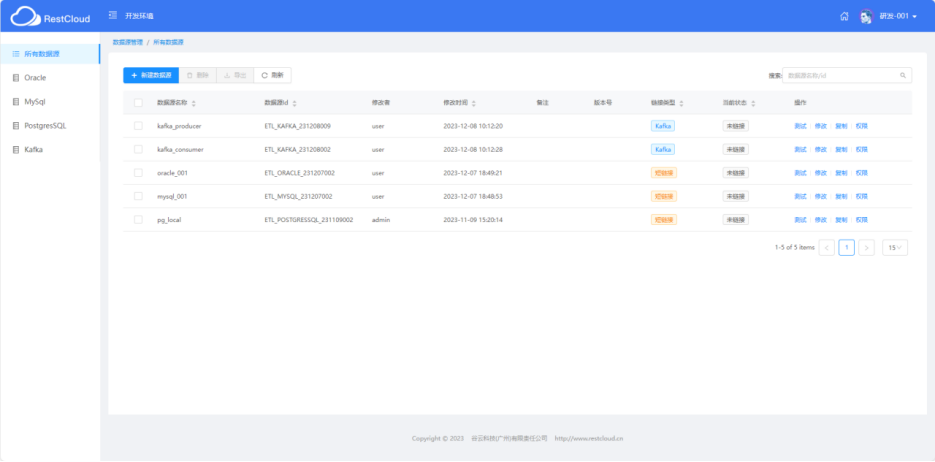935x462 pixels.
Task: Sort by 当前状态 column arrows
Action: pyautogui.click(x=753, y=103)
